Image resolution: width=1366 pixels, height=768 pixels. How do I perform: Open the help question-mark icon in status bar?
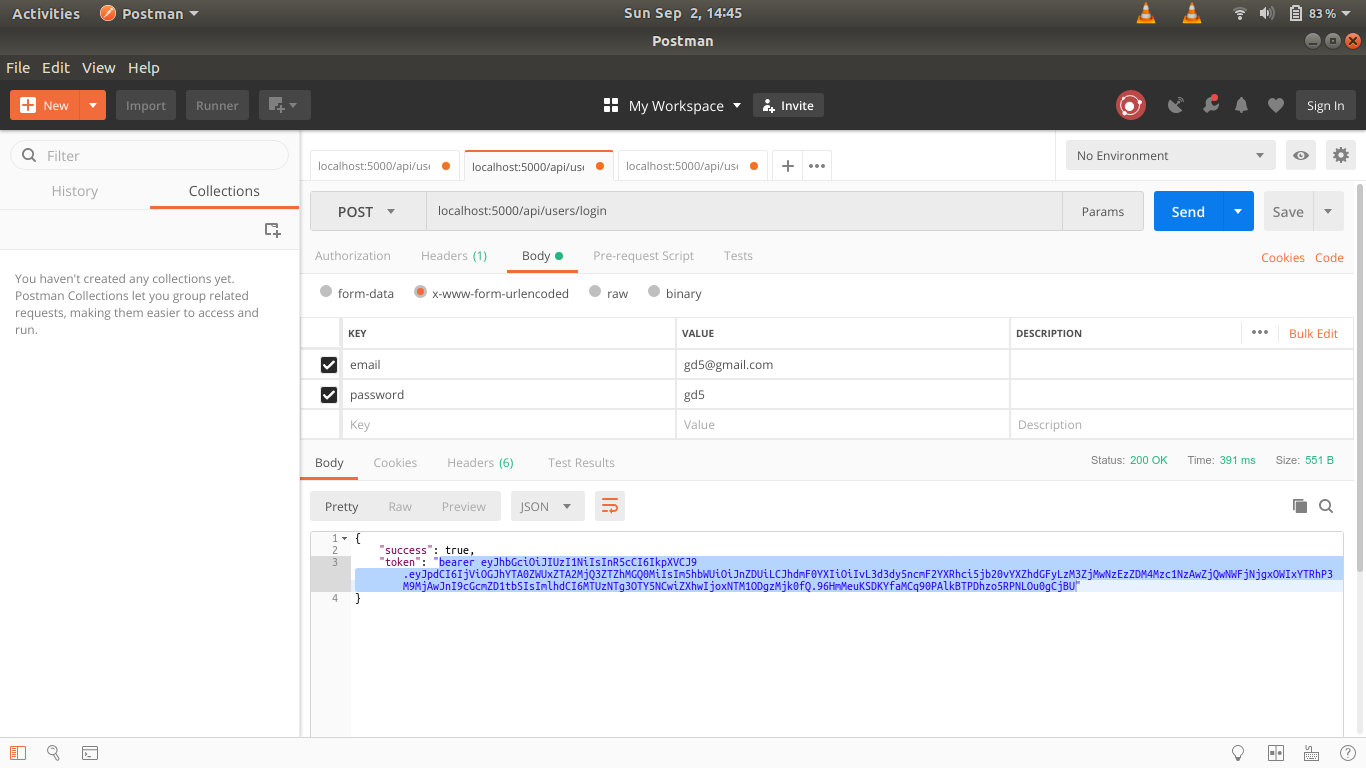pyautogui.click(x=1346, y=753)
